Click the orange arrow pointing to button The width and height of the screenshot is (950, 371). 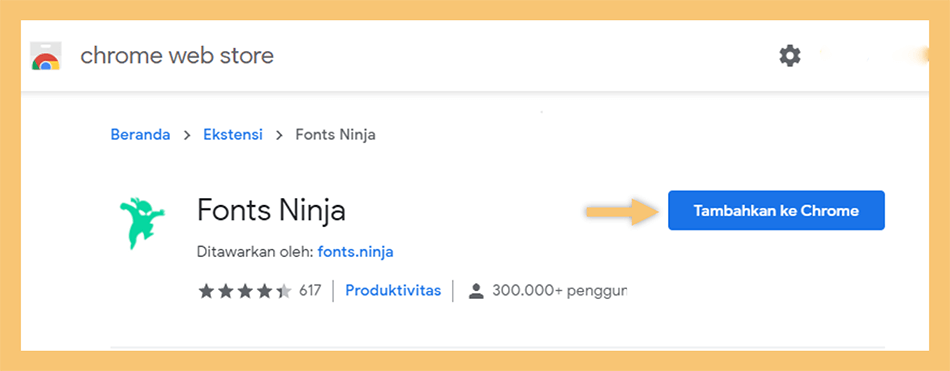pos(622,212)
